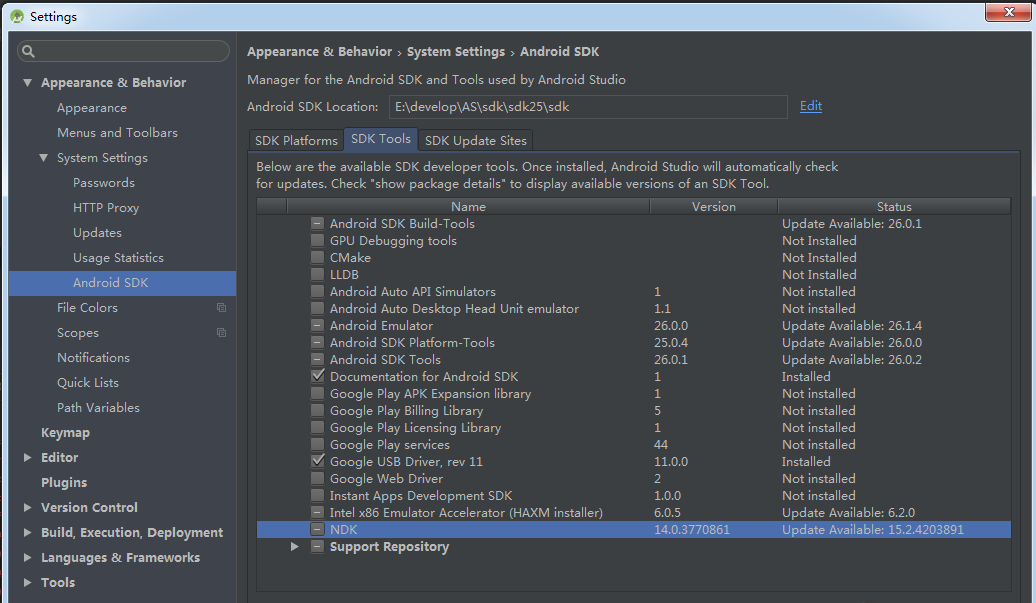The image size is (1036, 603).
Task: Open the Appearance settings page
Action: pyautogui.click(x=92, y=108)
